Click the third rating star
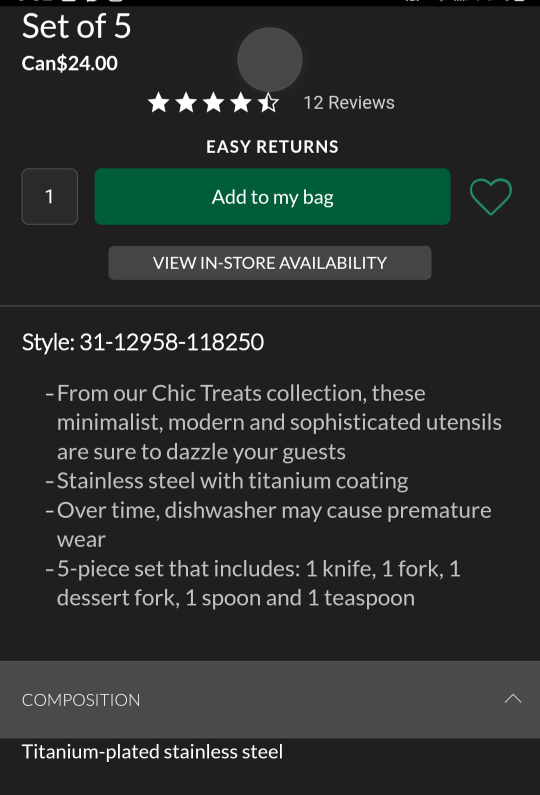540x795 pixels. pos(213,102)
